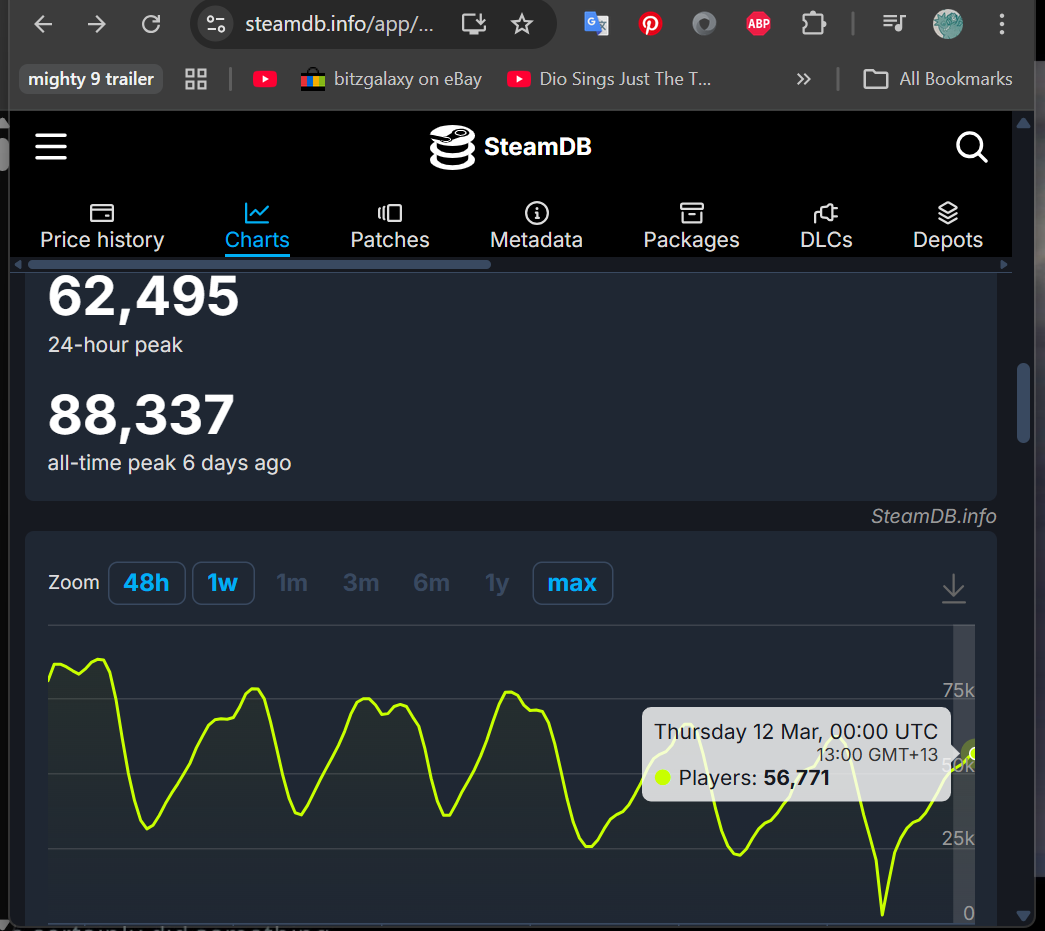The width and height of the screenshot is (1045, 931).
Task: Open the first YouTube bookmark icon
Action: tap(265, 79)
